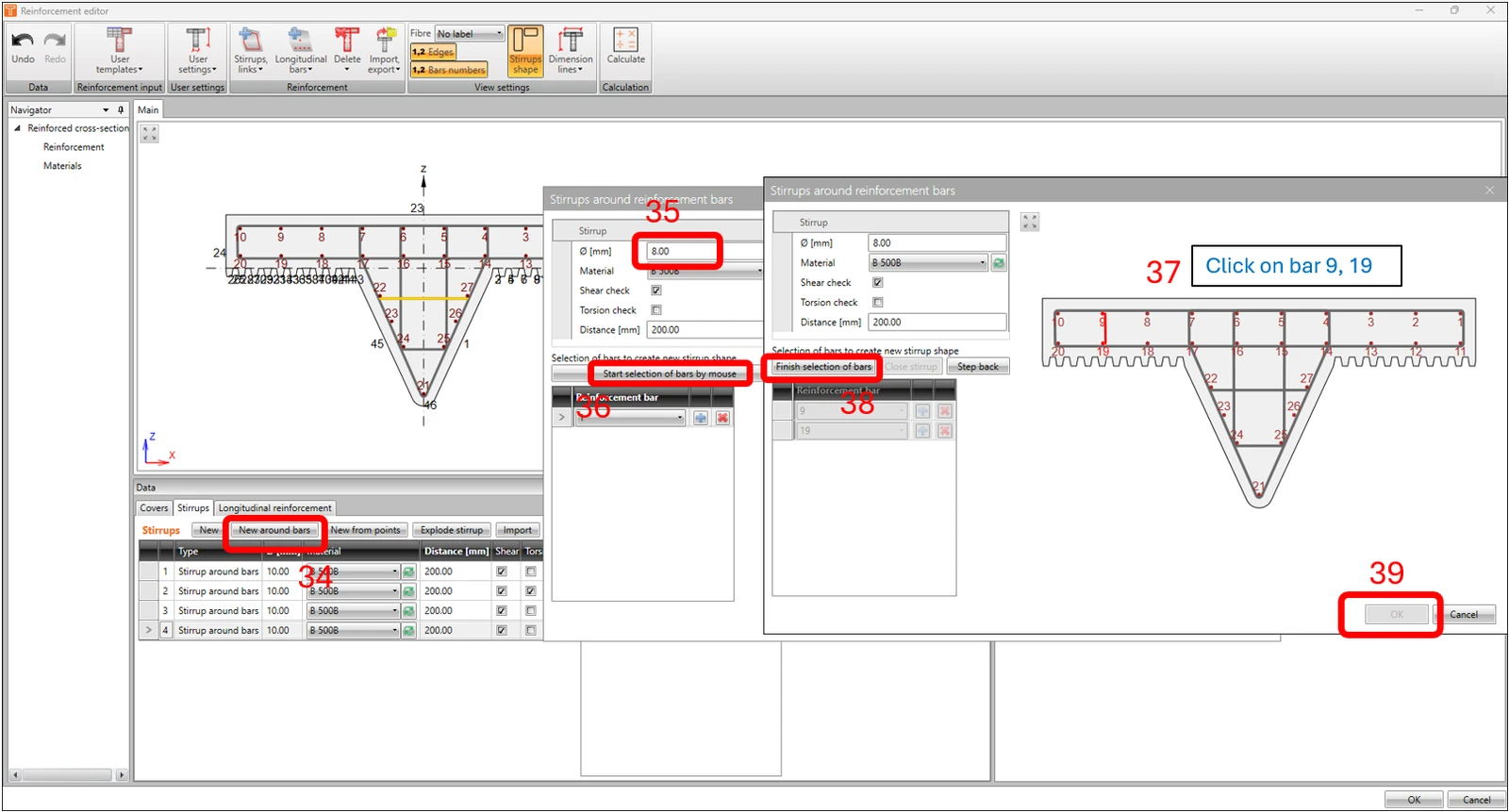Select the Main view tab

click(x=148, y=110)
